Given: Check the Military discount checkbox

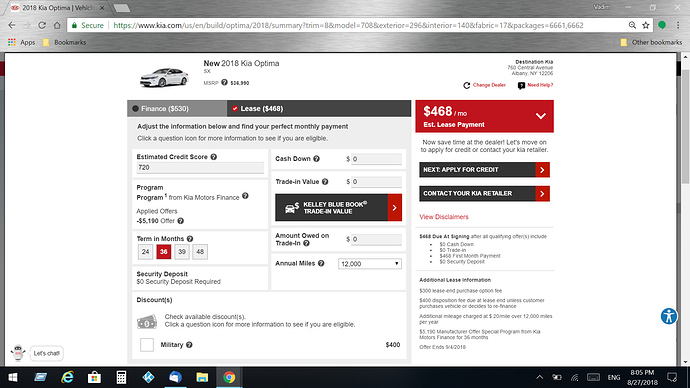Looking at the screenshot, I should coord(147,345).
